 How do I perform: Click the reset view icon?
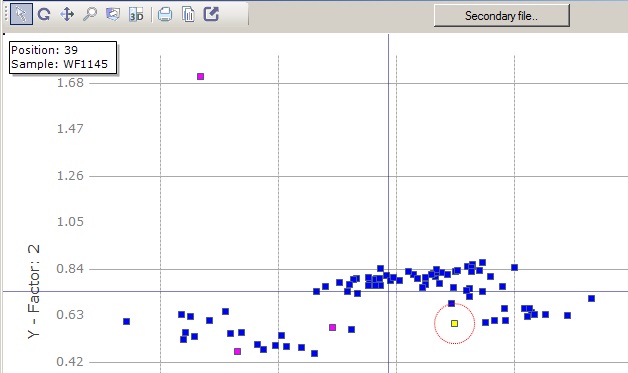pyautogui.click(x=113, y=14)
